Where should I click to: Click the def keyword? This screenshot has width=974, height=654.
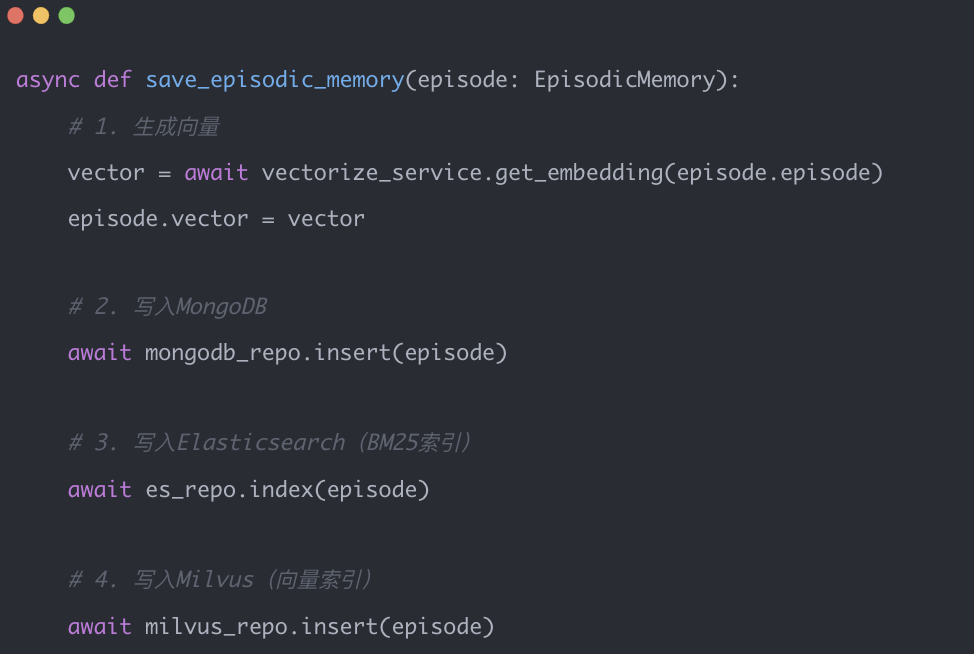point(113,80)
